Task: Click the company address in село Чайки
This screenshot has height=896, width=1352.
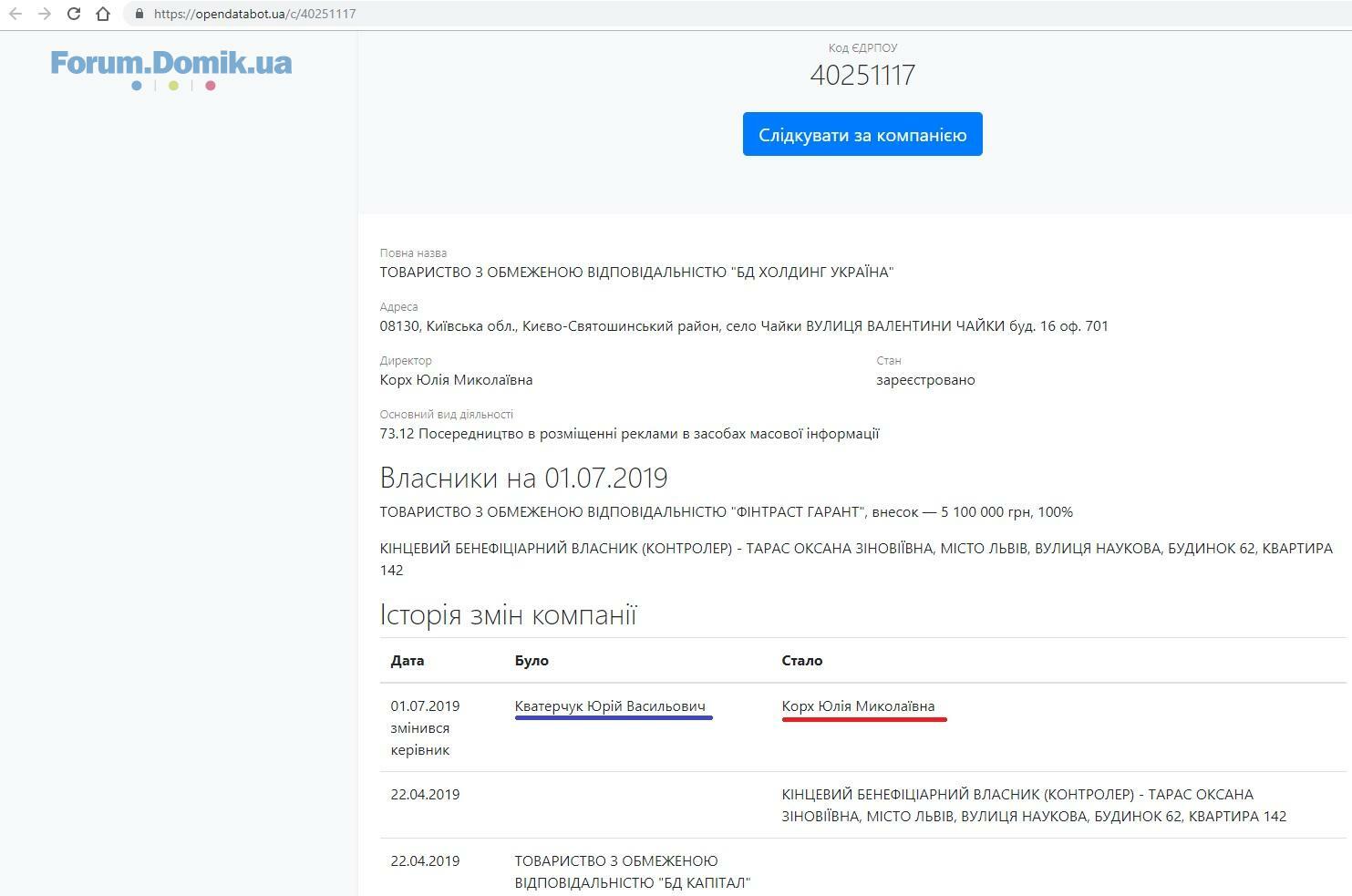Action: (x=744, y=325)
